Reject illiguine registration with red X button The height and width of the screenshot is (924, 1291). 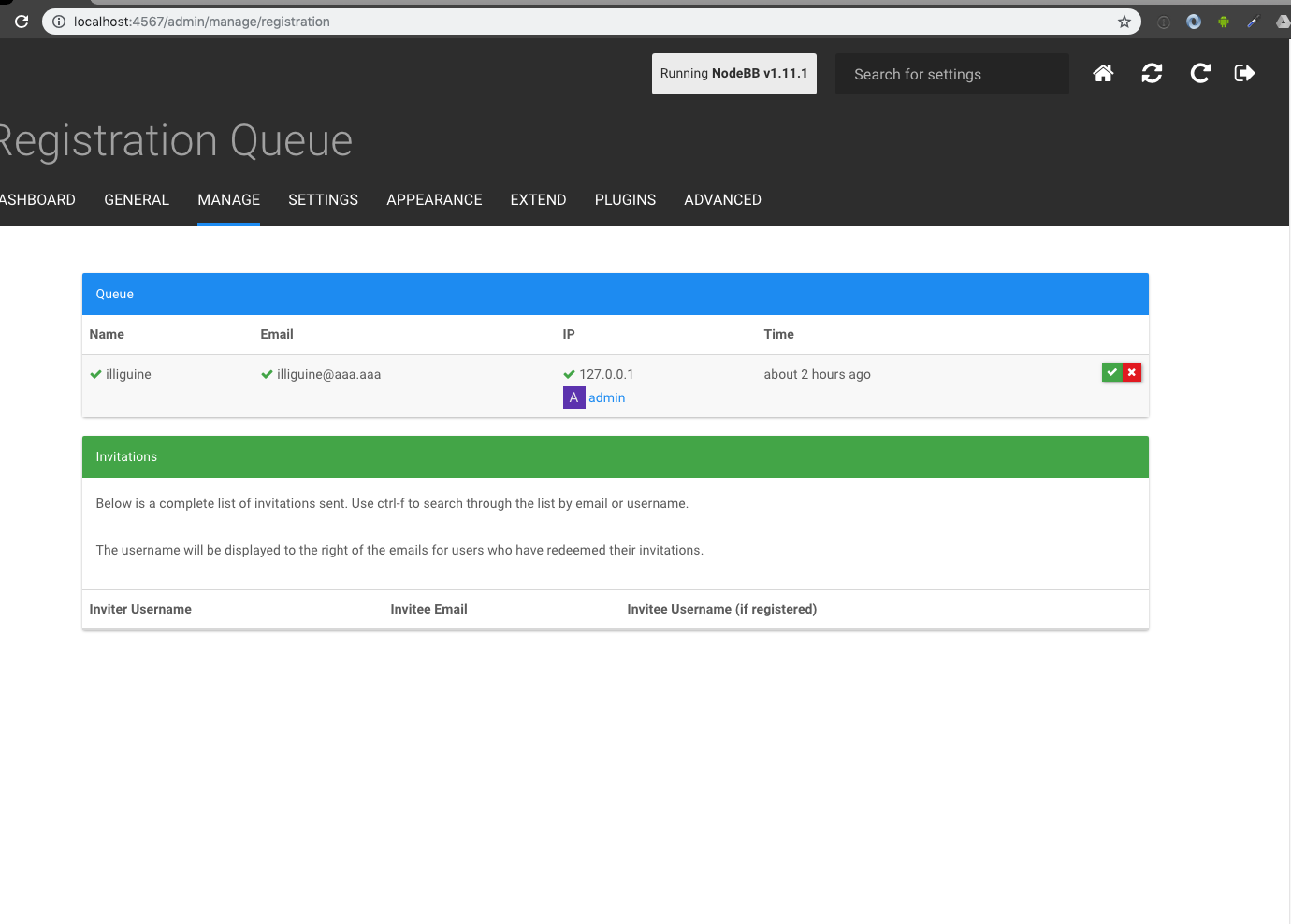coord(1132,372)
